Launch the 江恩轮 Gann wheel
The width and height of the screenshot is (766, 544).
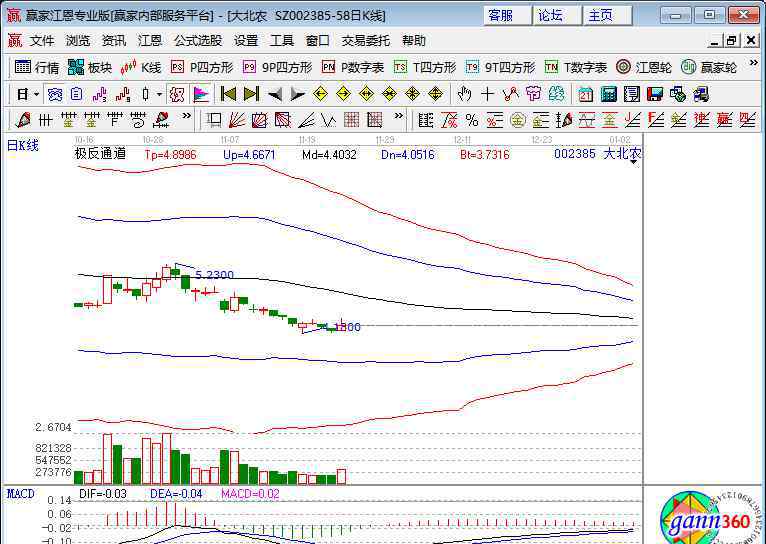click(x=643, y=67)
